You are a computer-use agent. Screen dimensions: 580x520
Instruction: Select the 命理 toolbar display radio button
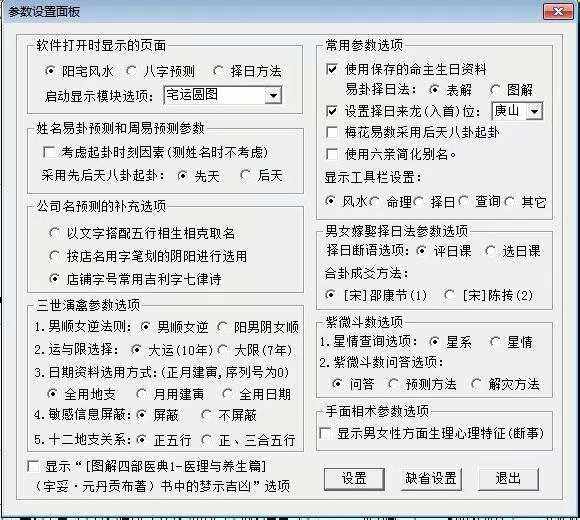(375, 201)
